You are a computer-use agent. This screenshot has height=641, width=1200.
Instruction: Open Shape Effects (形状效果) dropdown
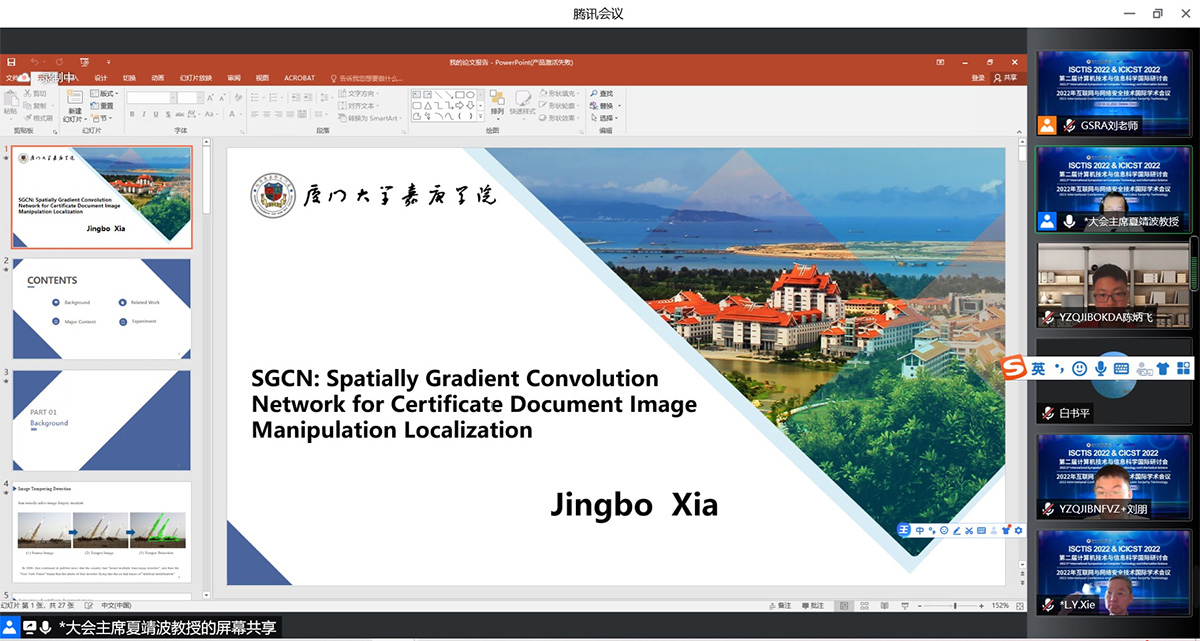click(x=559, y=118)
